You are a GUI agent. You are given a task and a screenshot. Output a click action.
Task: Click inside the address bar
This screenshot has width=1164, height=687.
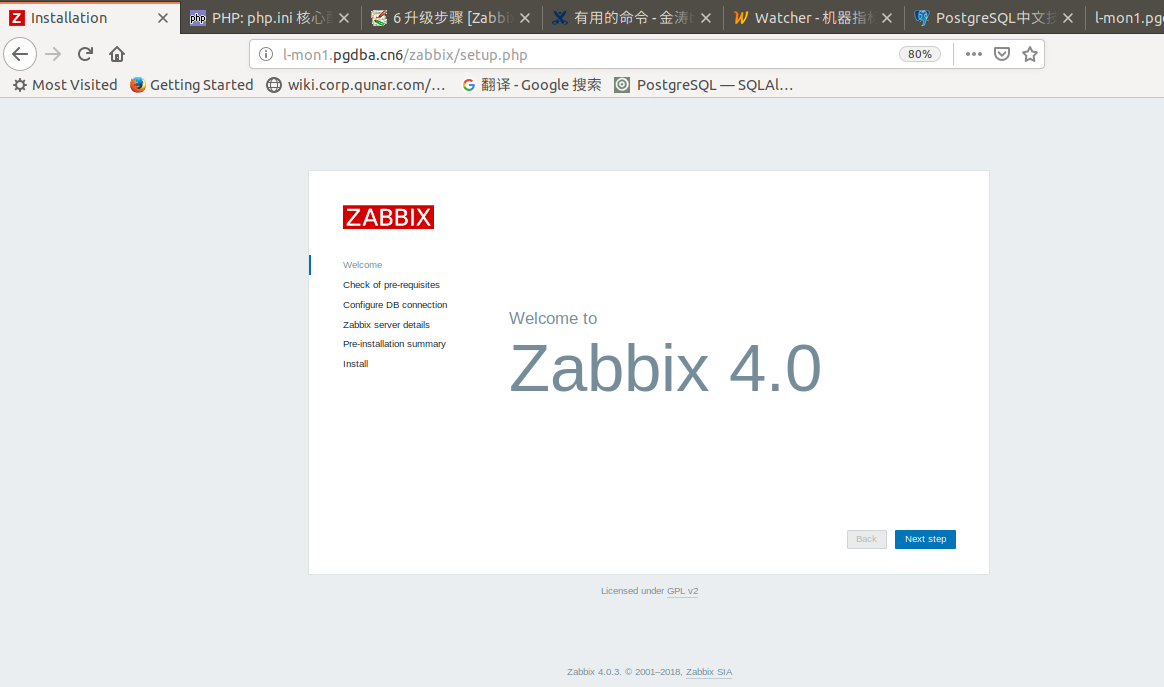pos(550,54)
